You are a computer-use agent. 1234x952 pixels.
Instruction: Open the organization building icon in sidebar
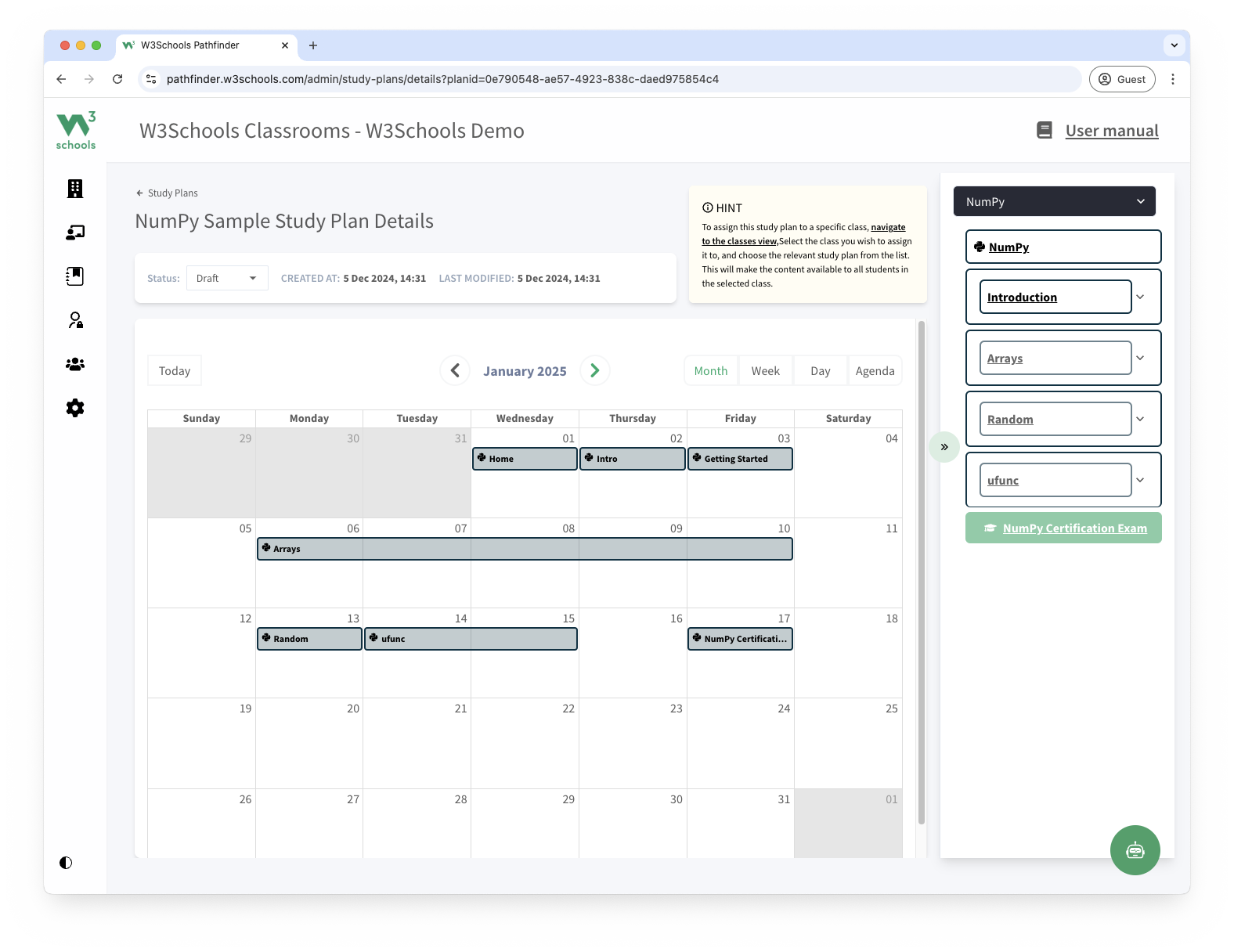pos(75,189)
